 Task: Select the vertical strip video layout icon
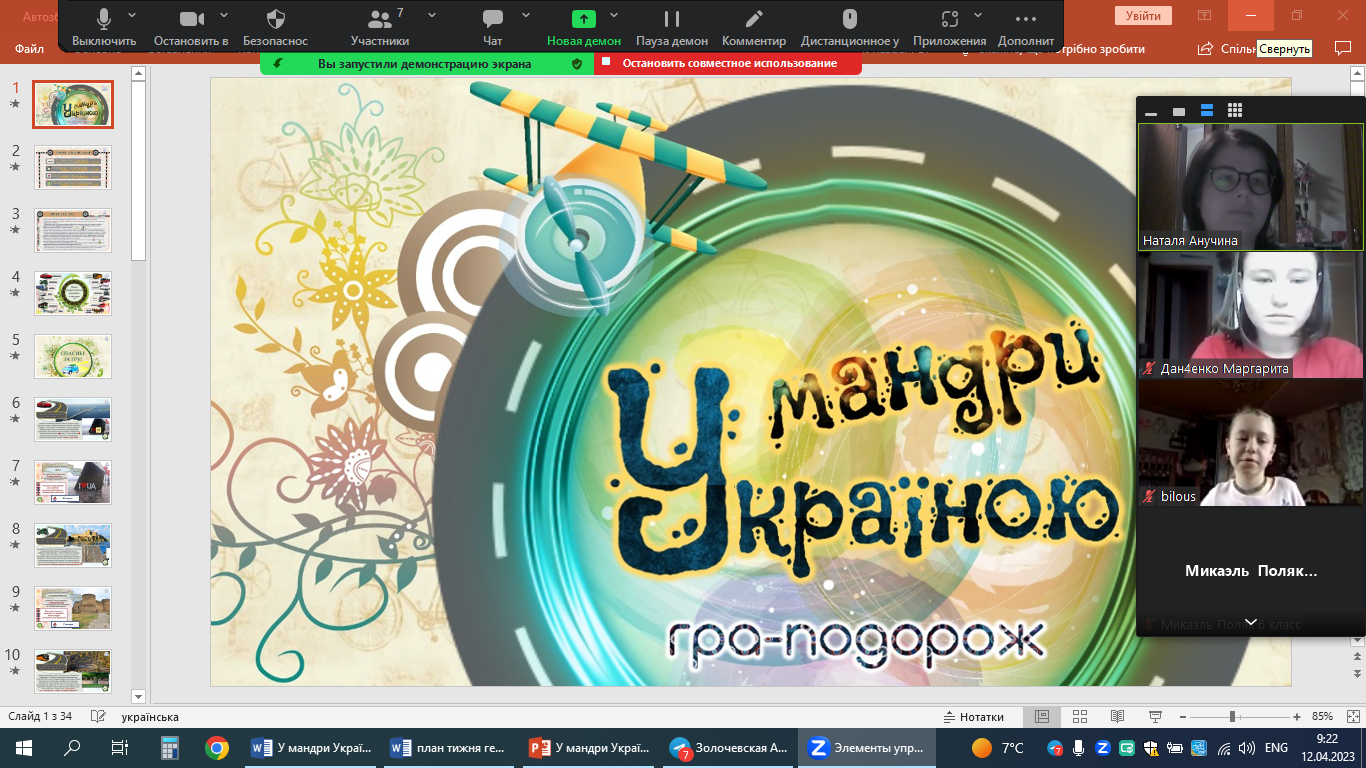(1207, 111)
